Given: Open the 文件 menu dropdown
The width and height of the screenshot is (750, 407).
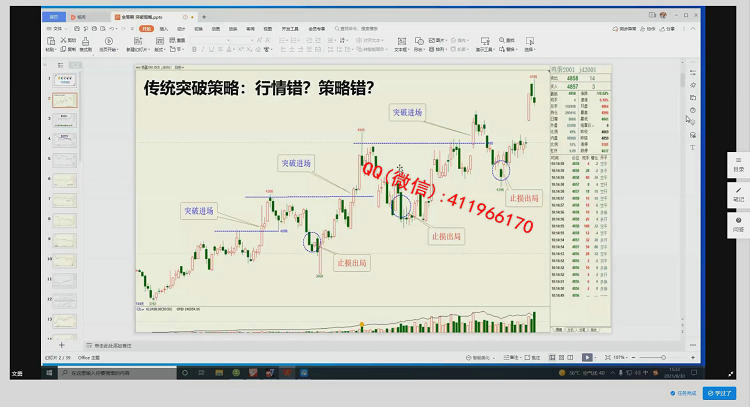Looking at the screenshot, I should point(57,29).
